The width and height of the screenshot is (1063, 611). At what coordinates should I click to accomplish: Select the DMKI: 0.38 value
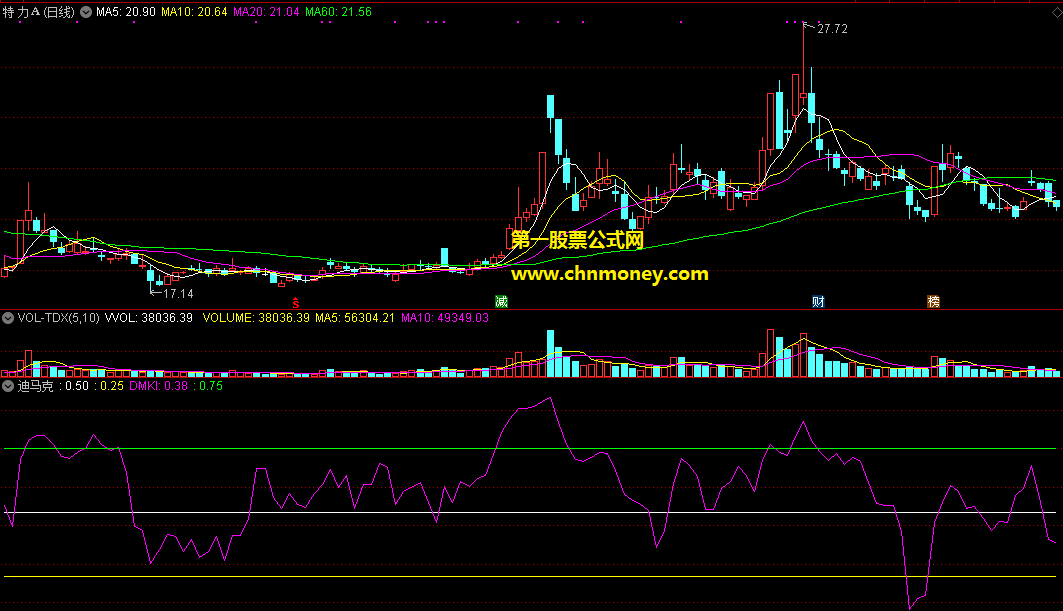158,386
